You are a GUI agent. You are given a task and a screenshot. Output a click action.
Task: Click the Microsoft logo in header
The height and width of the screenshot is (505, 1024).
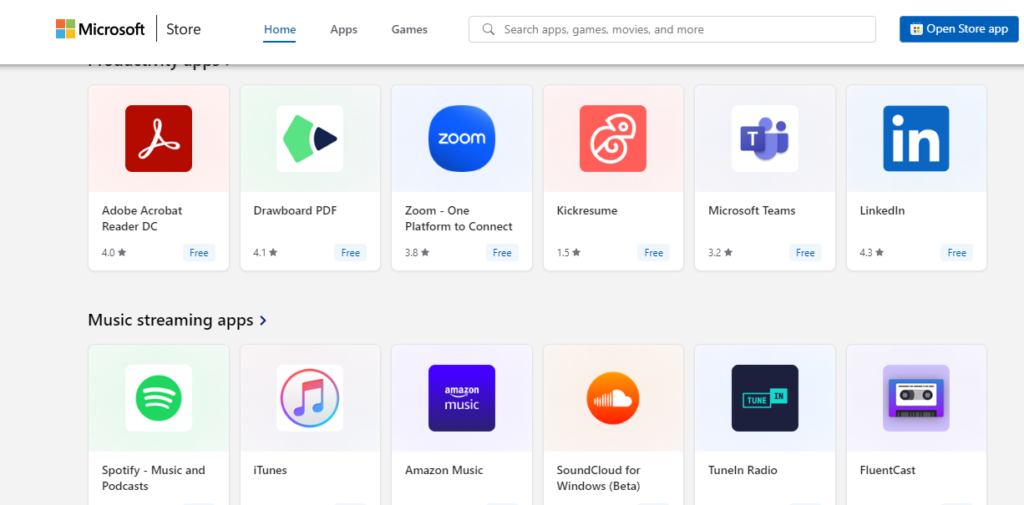(101, 29)
